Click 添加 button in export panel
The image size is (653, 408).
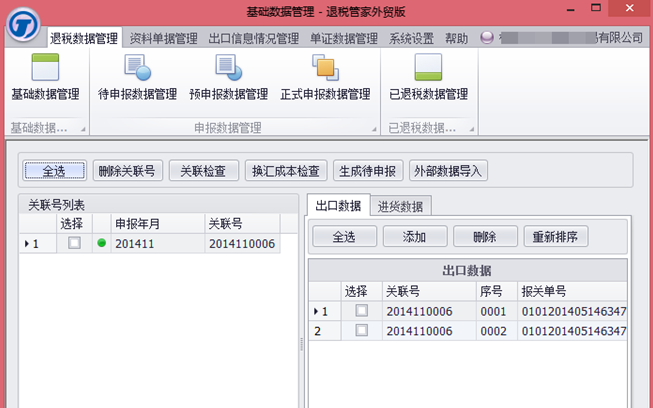pyautogui.click(x=415, y=236)
